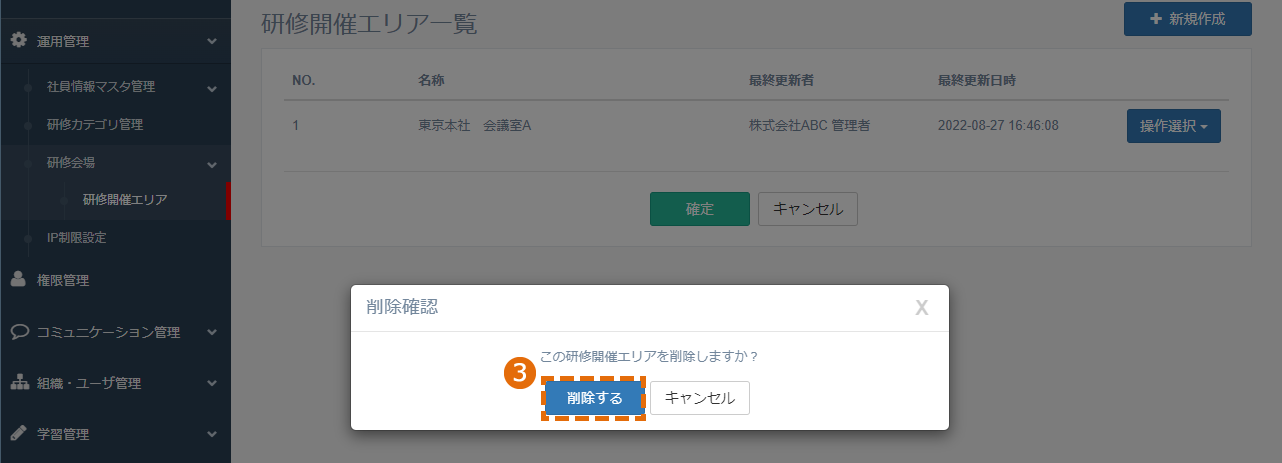
Task: Click the 株式会社ABC 管理者 cell
Action: (809, 126)
